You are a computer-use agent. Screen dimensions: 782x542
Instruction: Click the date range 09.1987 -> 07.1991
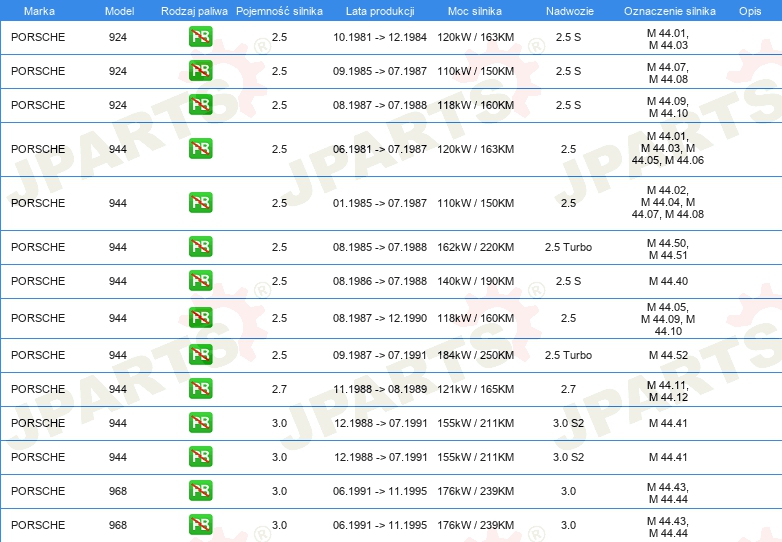(x=380, y=355)
